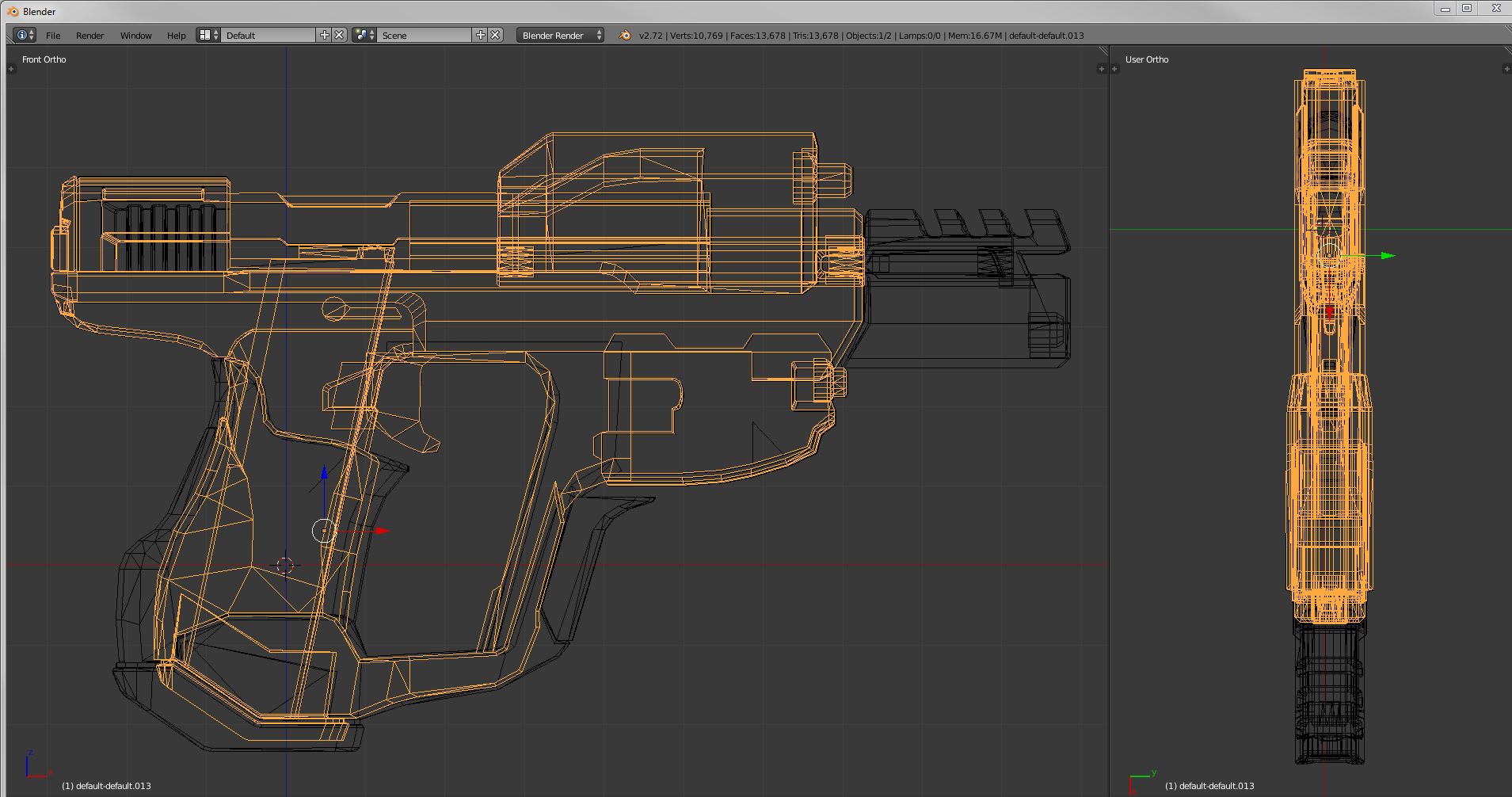The image size is (1512, 797).
Task: Open the Info editor type selector
Action: coord(25,35)
